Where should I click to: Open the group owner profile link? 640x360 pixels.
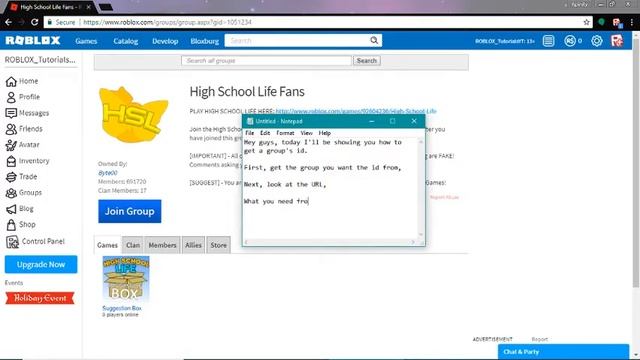[x=108, y=173]
